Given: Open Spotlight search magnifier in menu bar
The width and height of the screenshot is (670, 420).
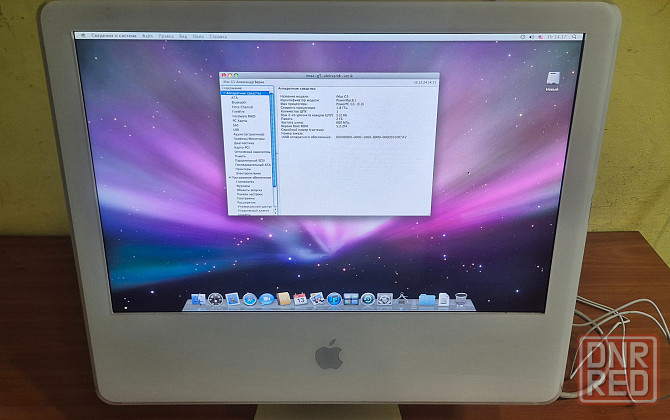Looking at the screenshot, I should pyautogui.click(x=574, y=37).
